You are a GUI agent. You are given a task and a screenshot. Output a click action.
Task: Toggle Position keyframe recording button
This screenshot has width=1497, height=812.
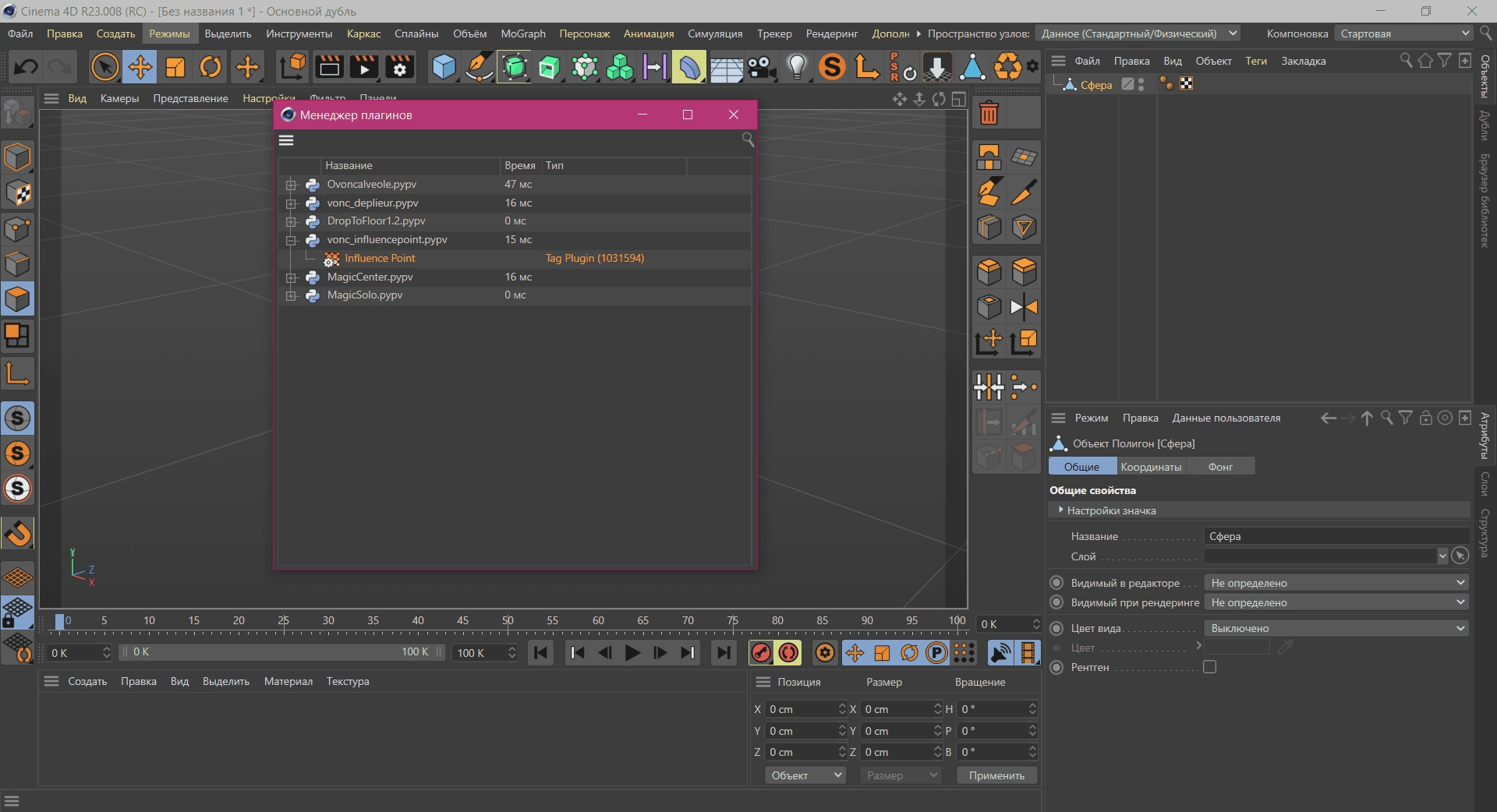pos(855,653)
